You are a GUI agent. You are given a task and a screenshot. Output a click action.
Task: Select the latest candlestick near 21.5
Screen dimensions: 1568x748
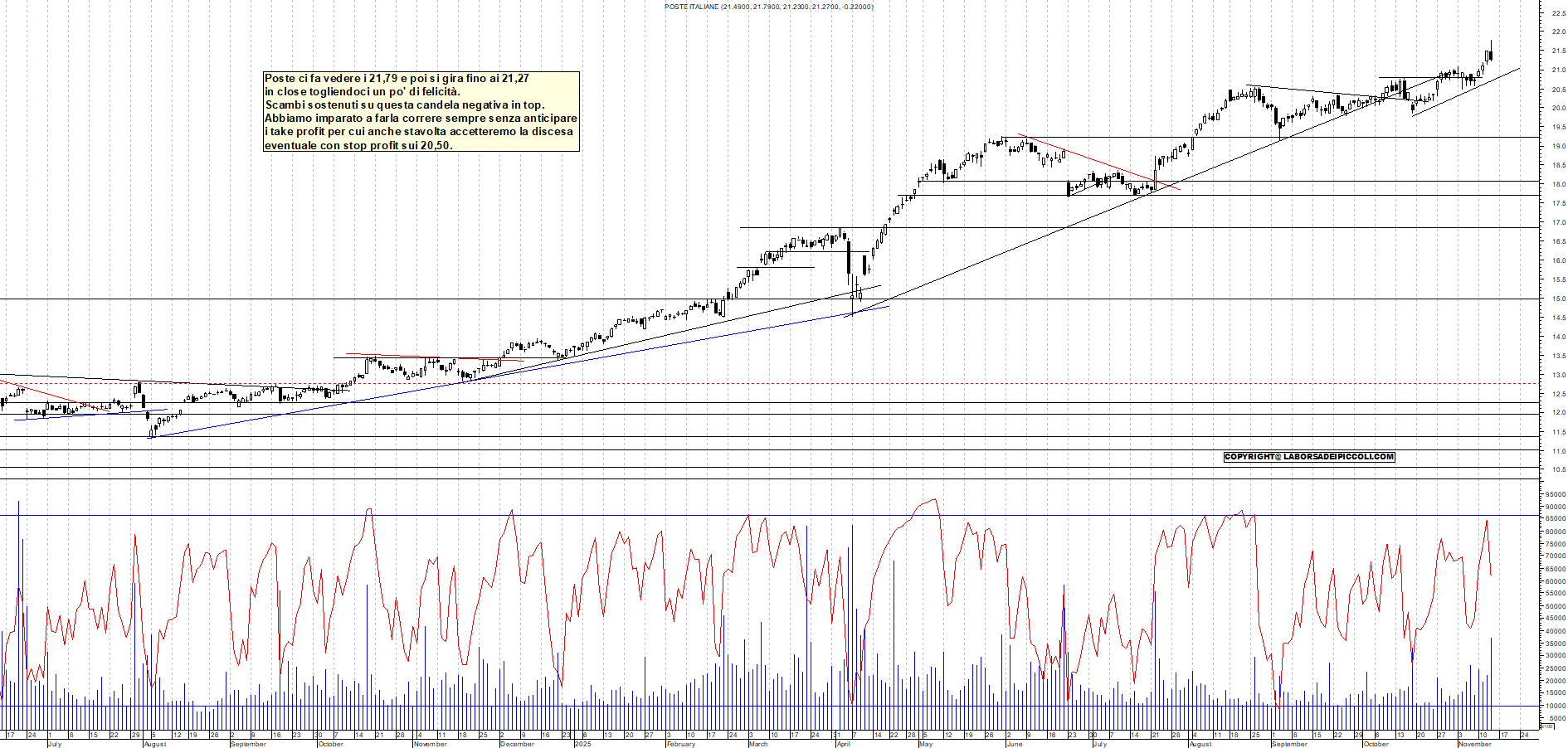tap(1489, 54)
